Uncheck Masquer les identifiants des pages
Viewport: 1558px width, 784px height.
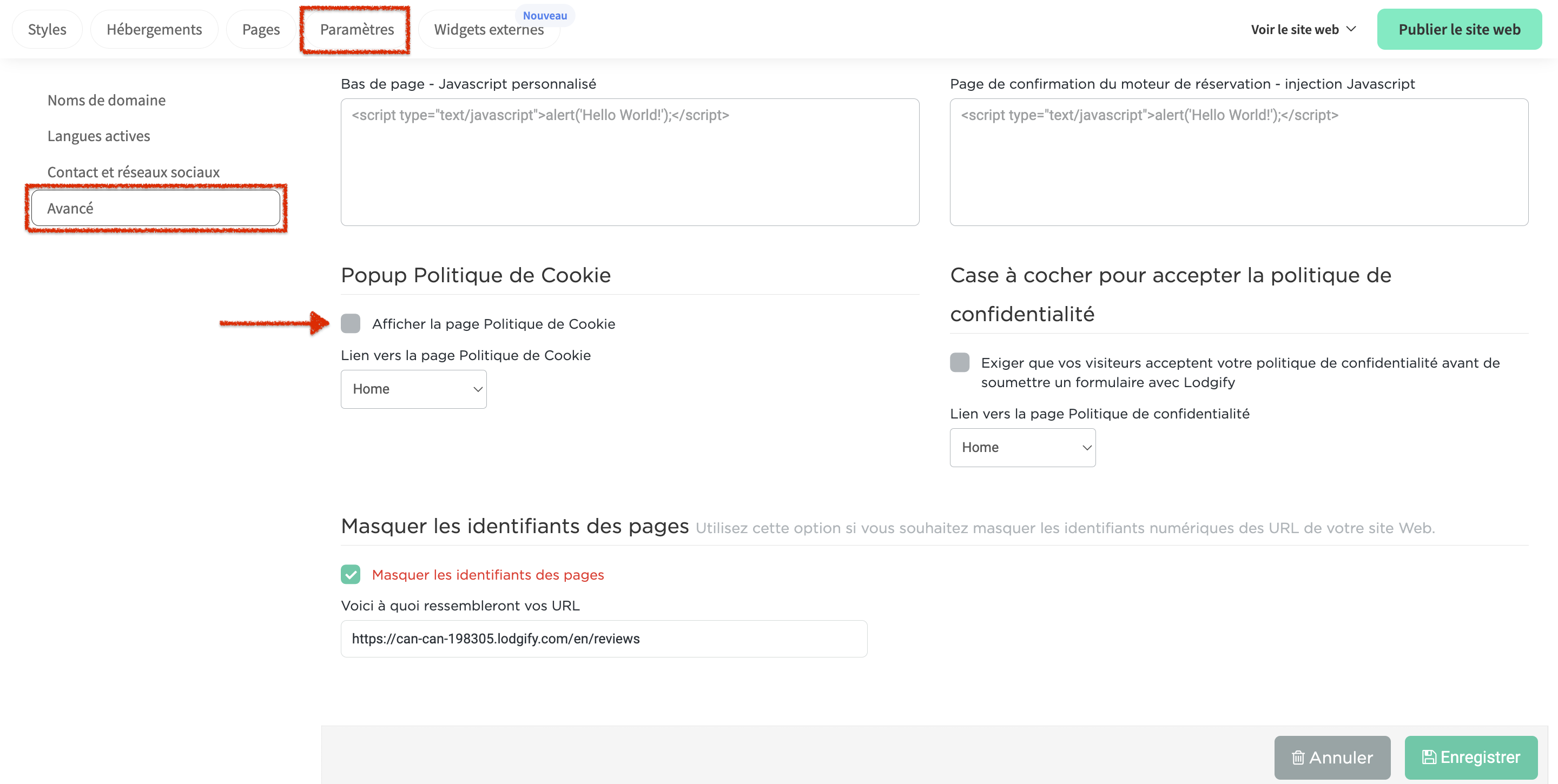pyautogui.click(x=351, y=575)
